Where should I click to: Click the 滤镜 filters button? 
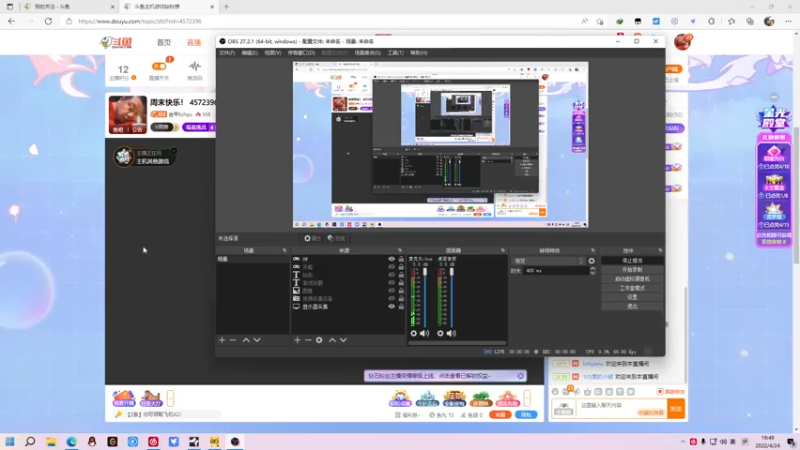tap(336, 238)
